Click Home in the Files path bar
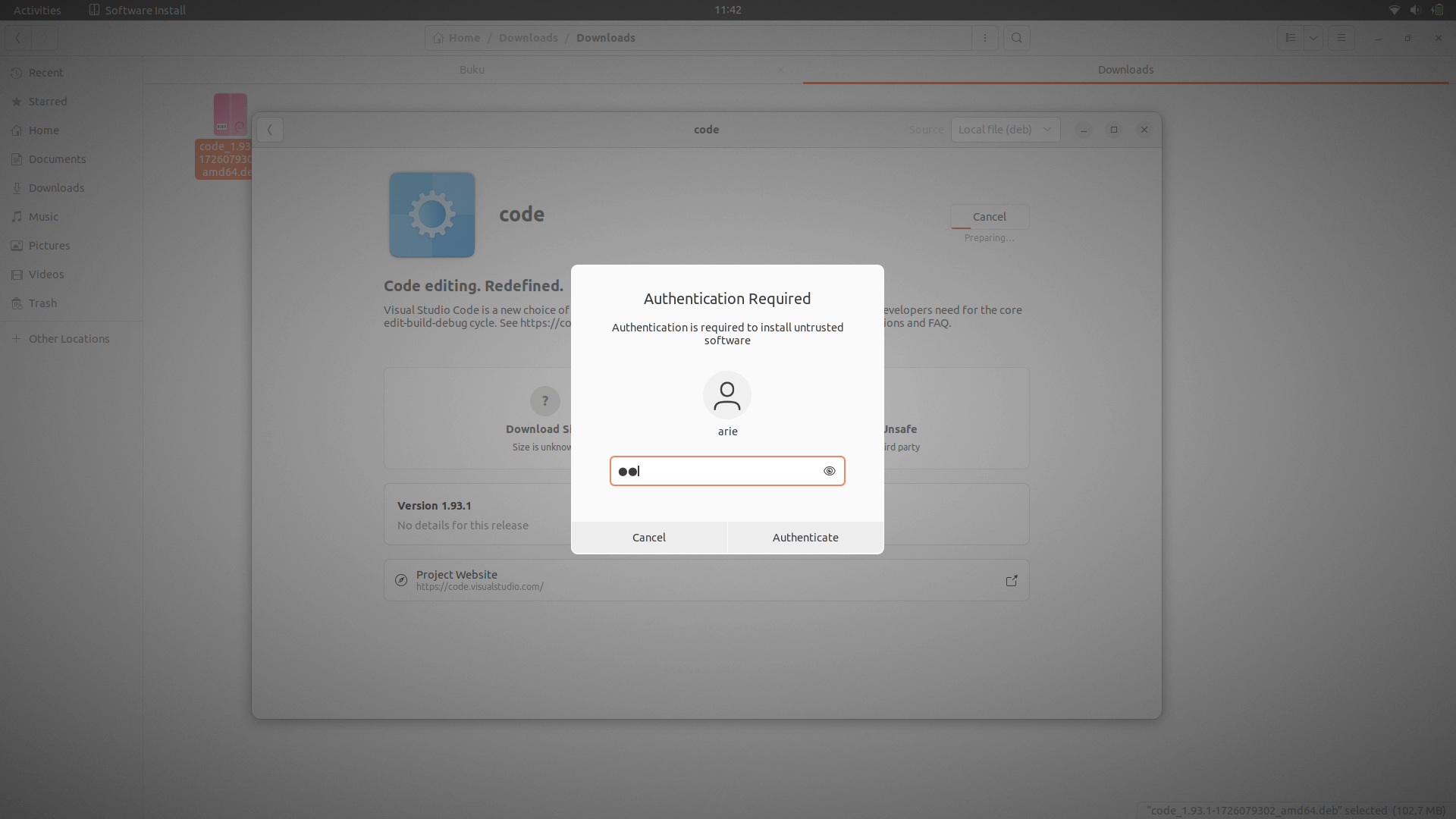The width and height of the screenshot is (1456, 819). [x=457, y=38]
